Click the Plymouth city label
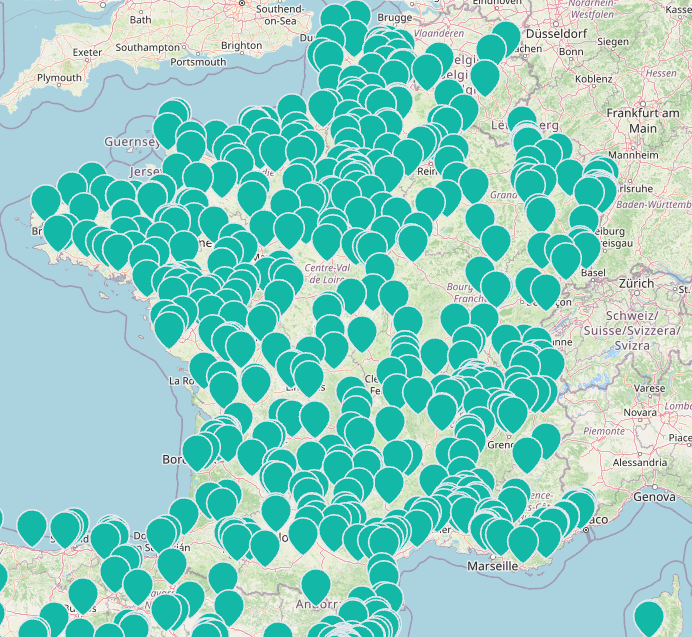Viewport: 692px width, 637px height. [x=60, y=78]
